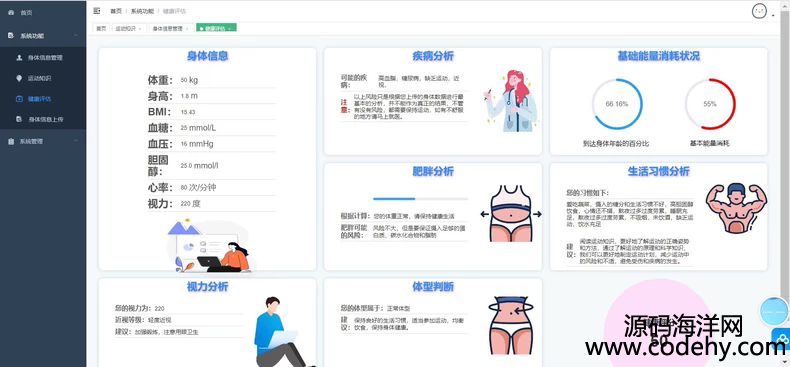This screenshot has width=790, height=367.
Task: Click the round light-blue floating button
Action: pyautogui.click(x=773, y=312)
